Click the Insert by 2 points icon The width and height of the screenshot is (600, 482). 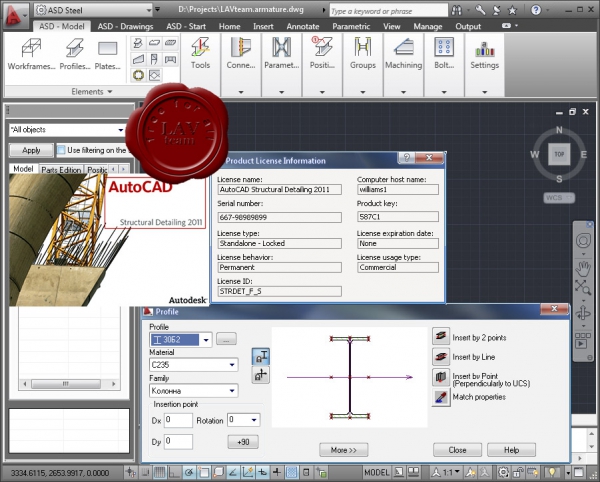(x=441, y=336)
